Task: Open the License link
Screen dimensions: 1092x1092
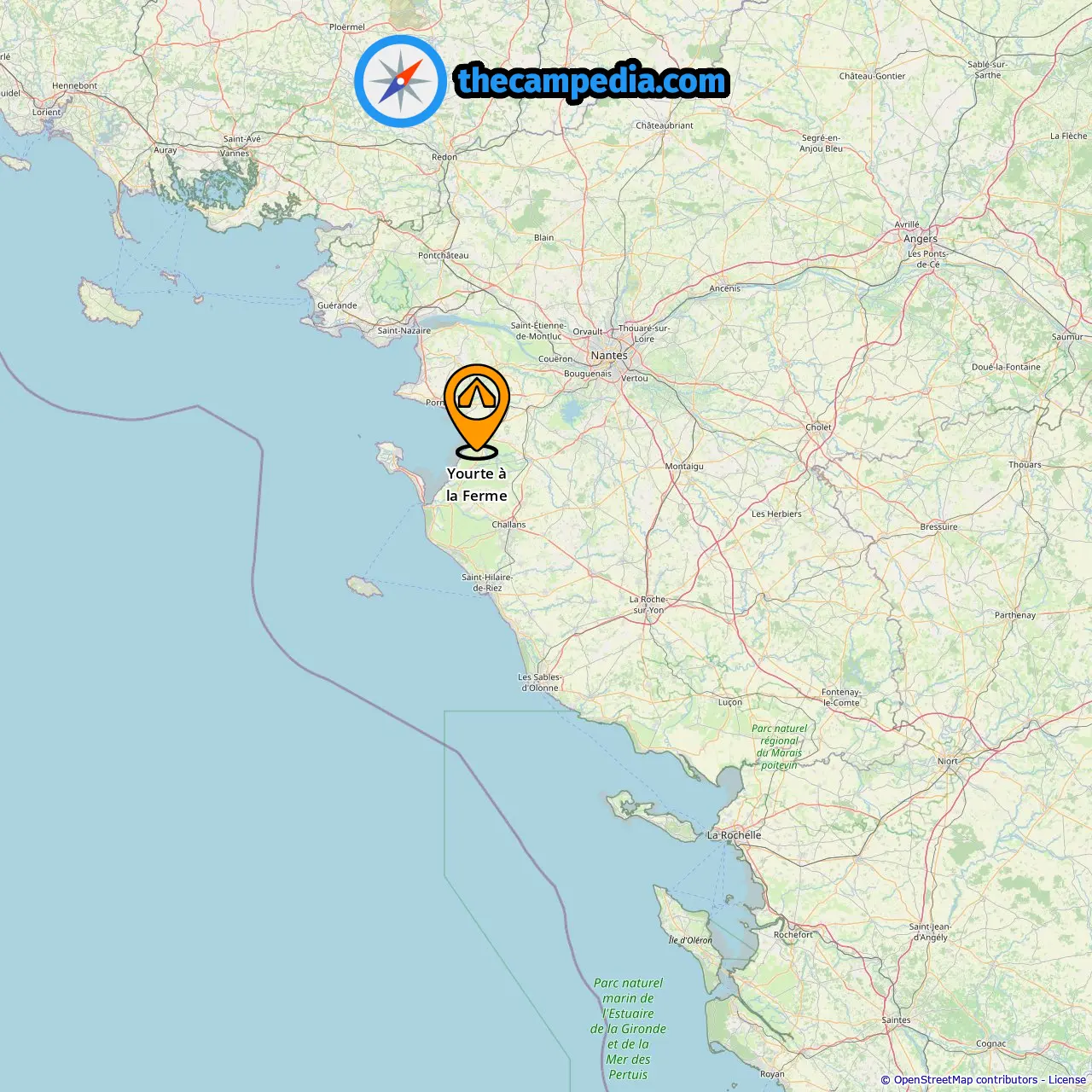Action: (1067, 1080)
